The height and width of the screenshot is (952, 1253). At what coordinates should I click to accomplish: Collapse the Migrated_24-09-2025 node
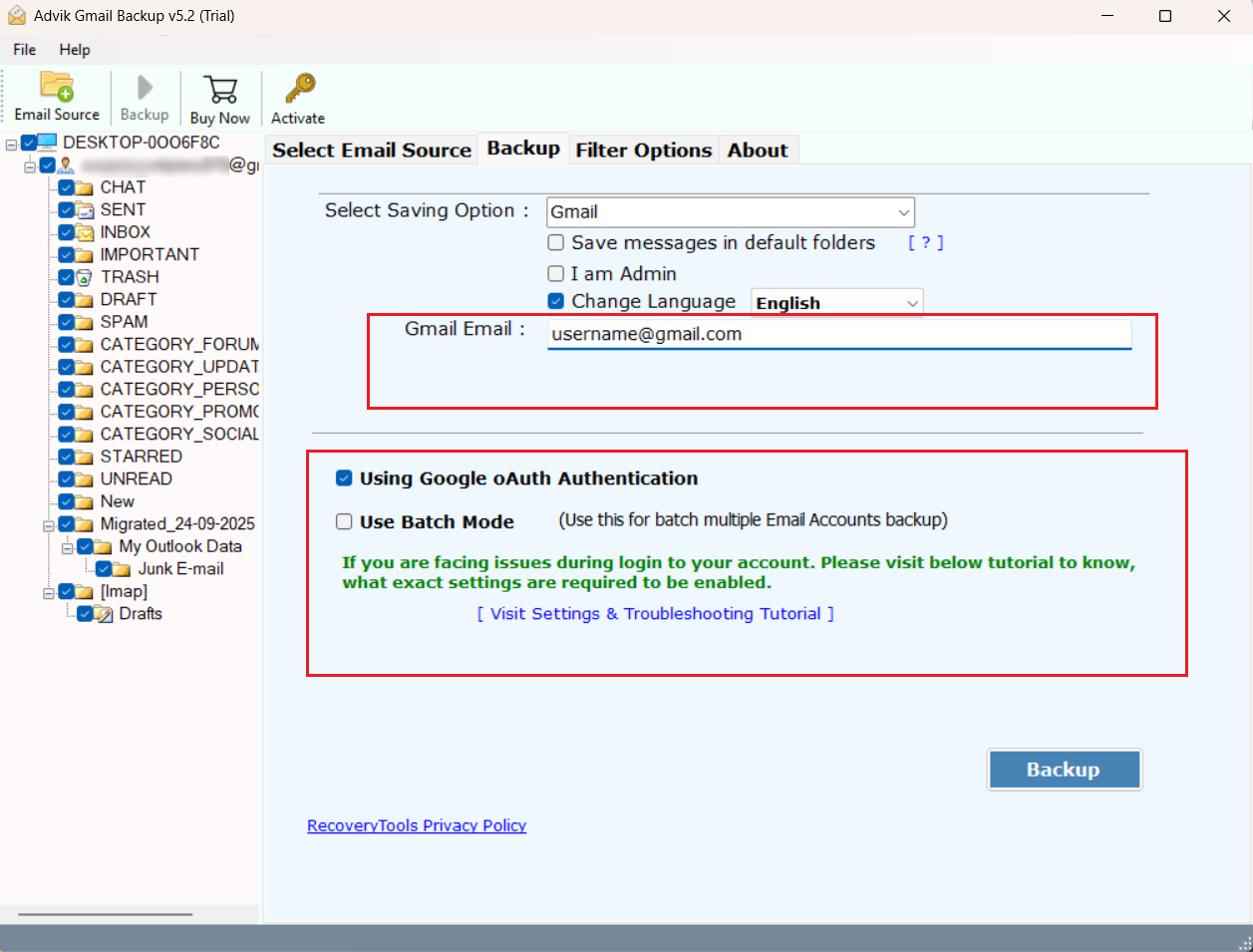coord(49,525)
